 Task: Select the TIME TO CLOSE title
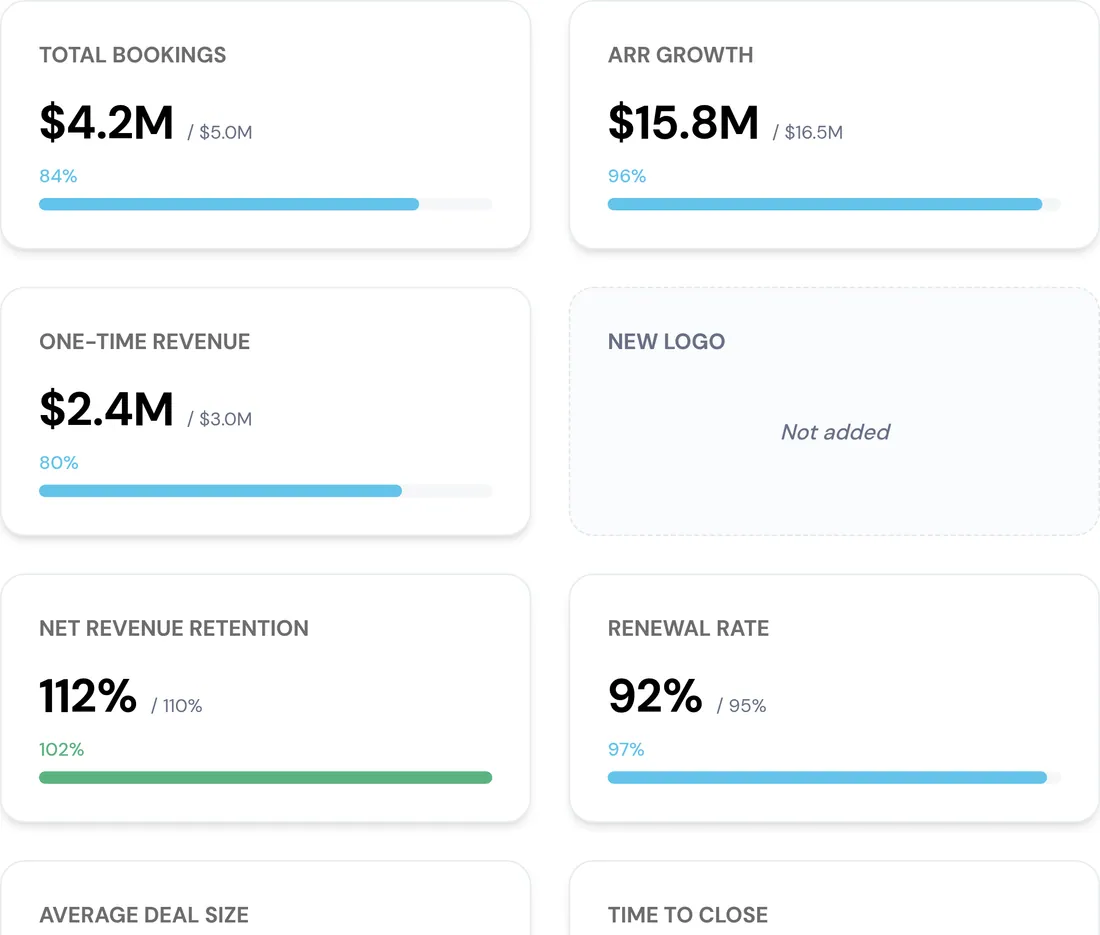688,915
